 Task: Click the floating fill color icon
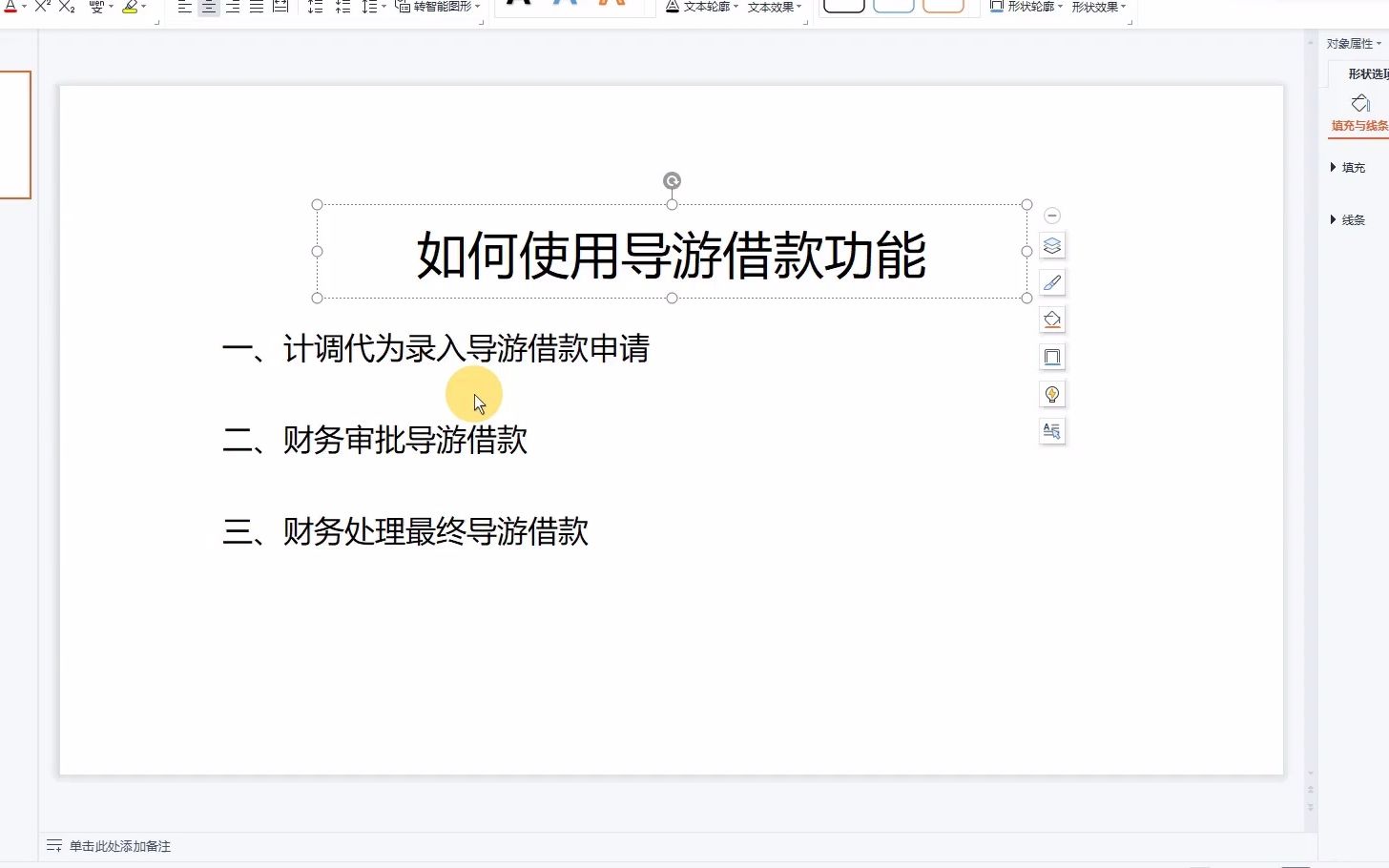(1052, 320)
